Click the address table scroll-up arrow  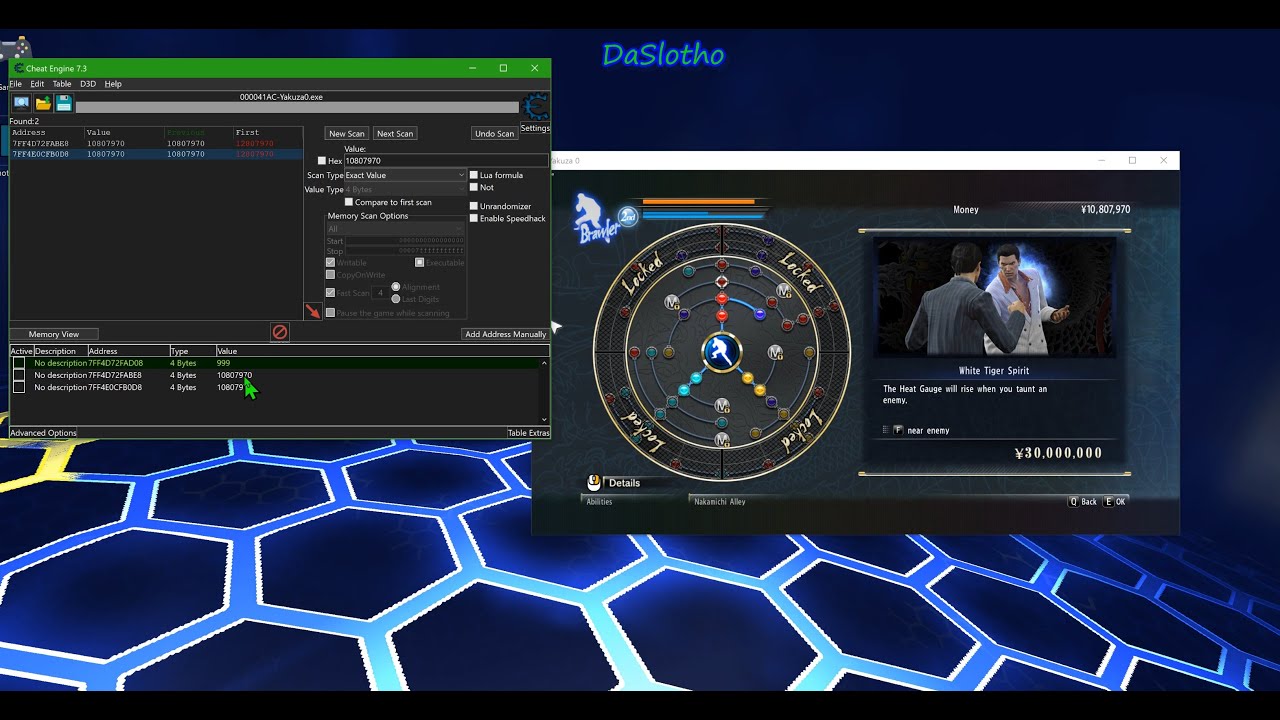pyautogui.click(x=545, y=362)
